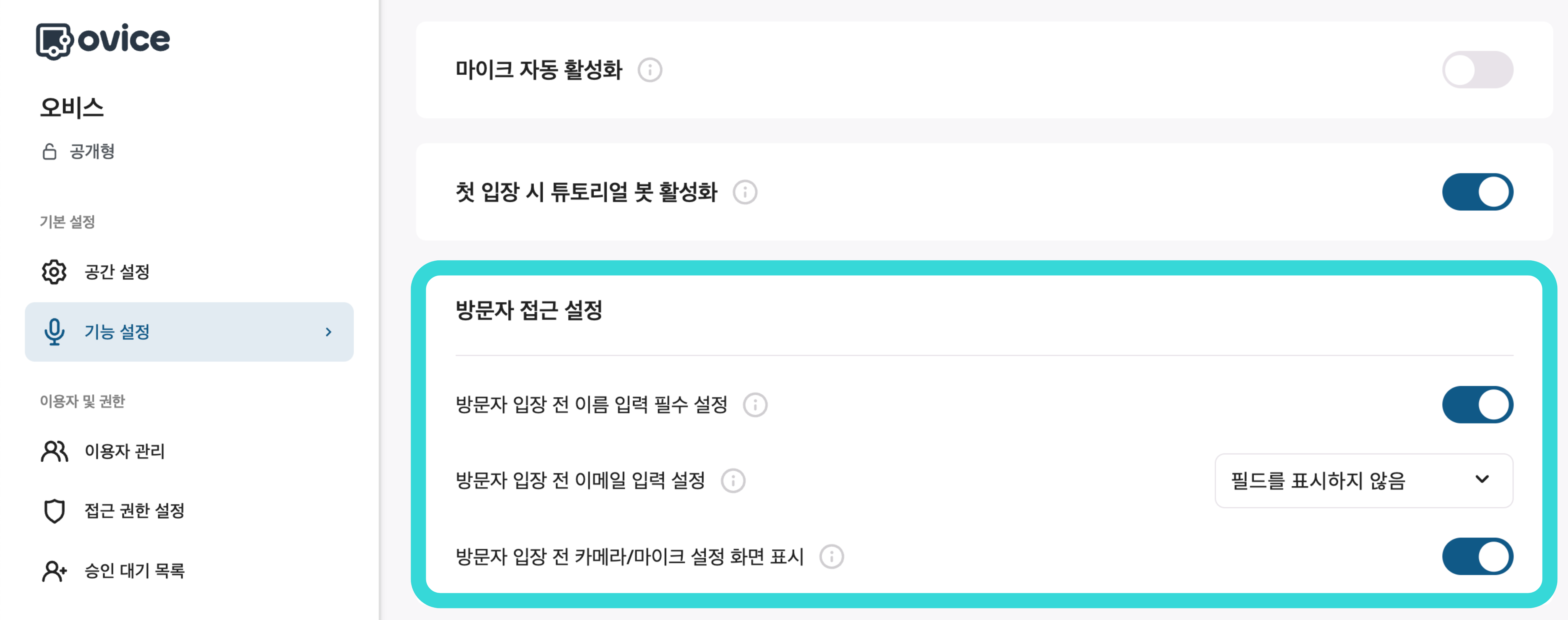Screen dimensions: 1568x620
Task: Open the 필드를 표시하지 않음 dropdown
Action: [1364, 480]
